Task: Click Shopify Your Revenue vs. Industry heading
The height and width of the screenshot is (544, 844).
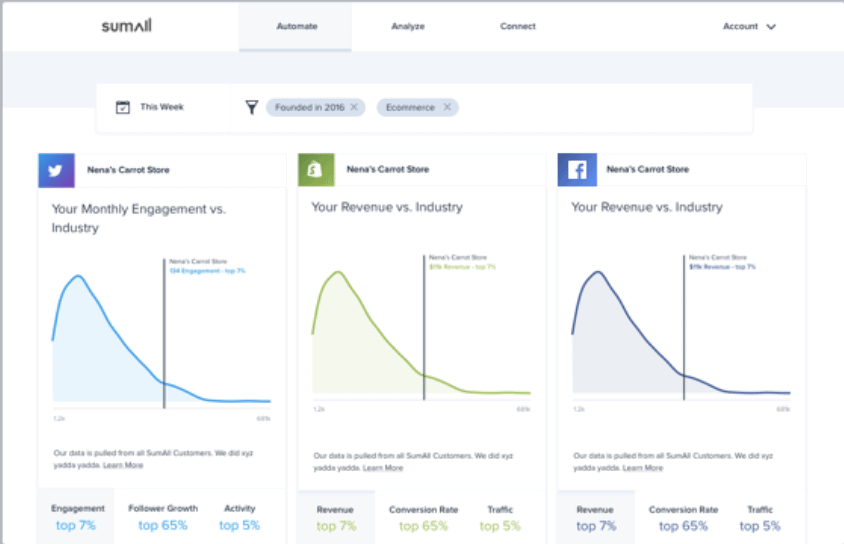Action: (387, 207)
